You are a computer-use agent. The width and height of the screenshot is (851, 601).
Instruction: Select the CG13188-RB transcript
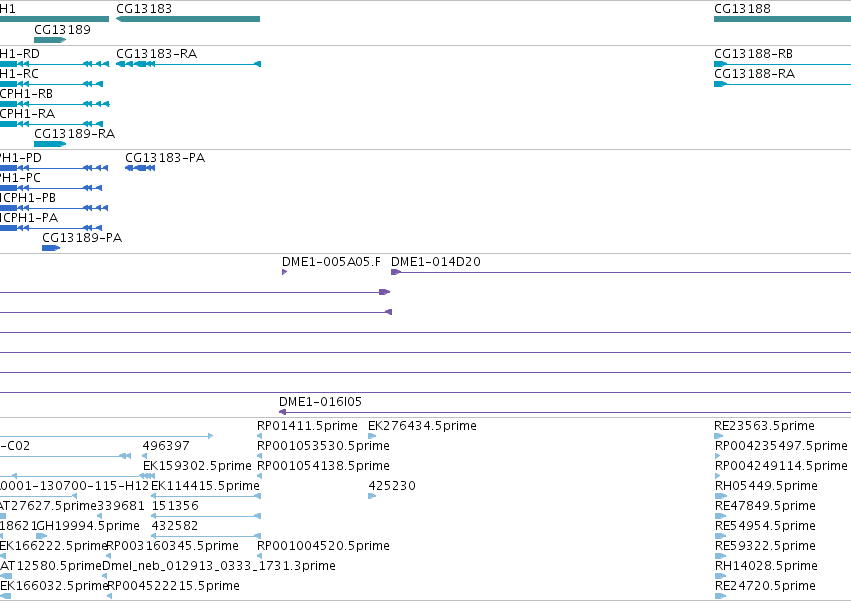click(x=782, y=64)
